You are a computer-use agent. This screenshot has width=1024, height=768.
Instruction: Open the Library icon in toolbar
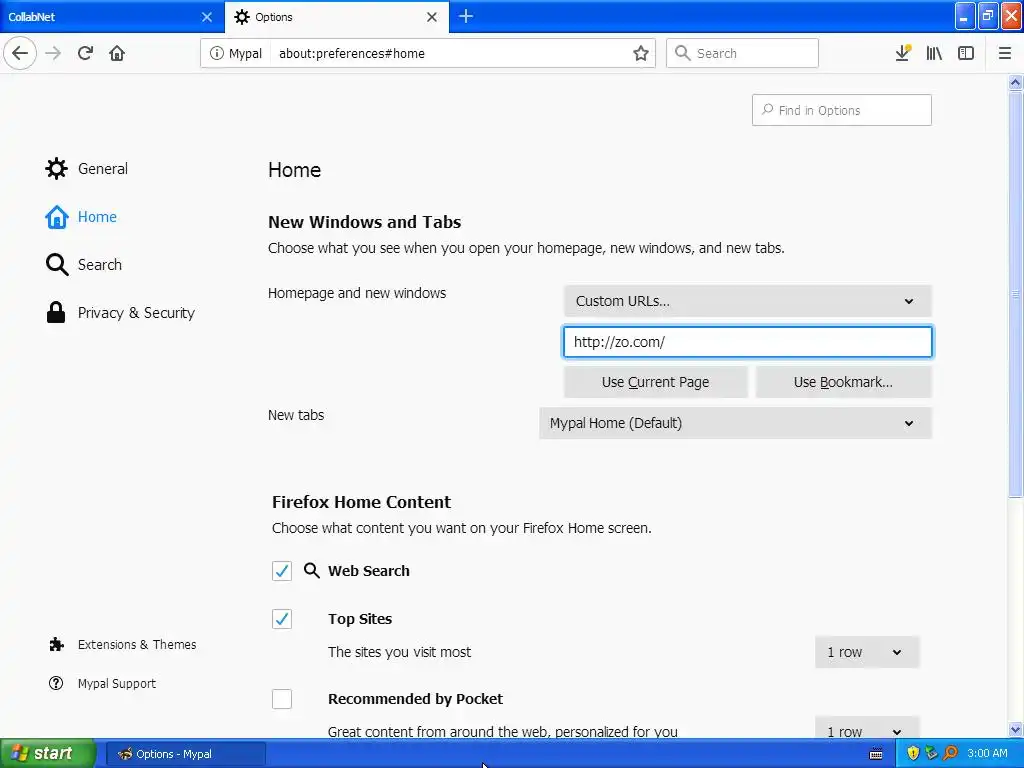click(934, 53)
